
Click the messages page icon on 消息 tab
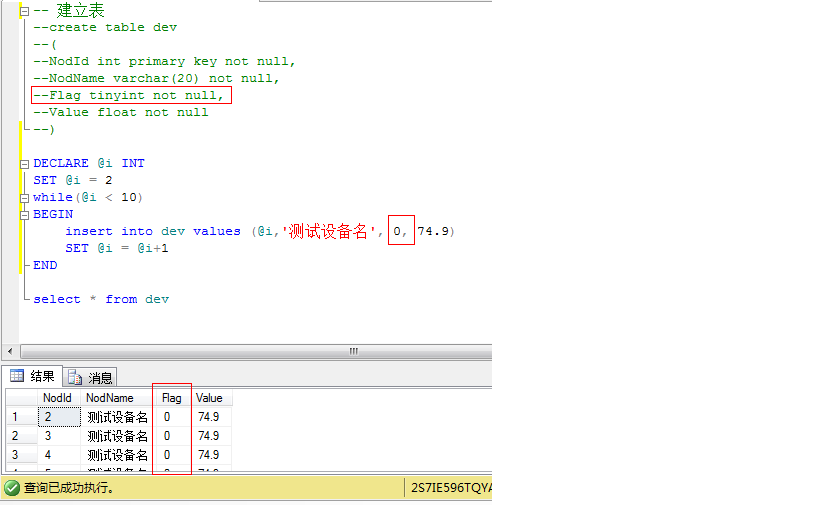point(74,377)
